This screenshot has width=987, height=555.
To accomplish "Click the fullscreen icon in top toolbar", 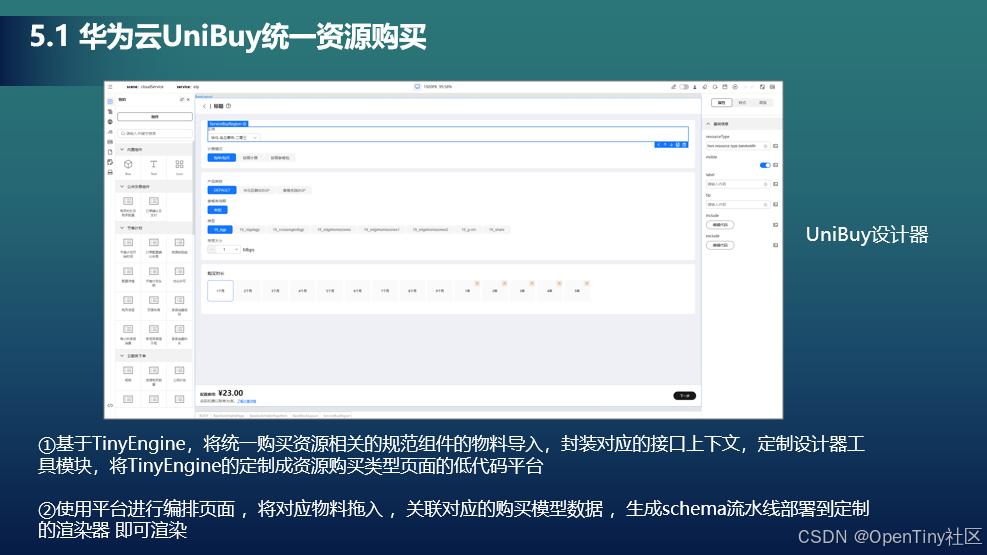I will 762,87.
